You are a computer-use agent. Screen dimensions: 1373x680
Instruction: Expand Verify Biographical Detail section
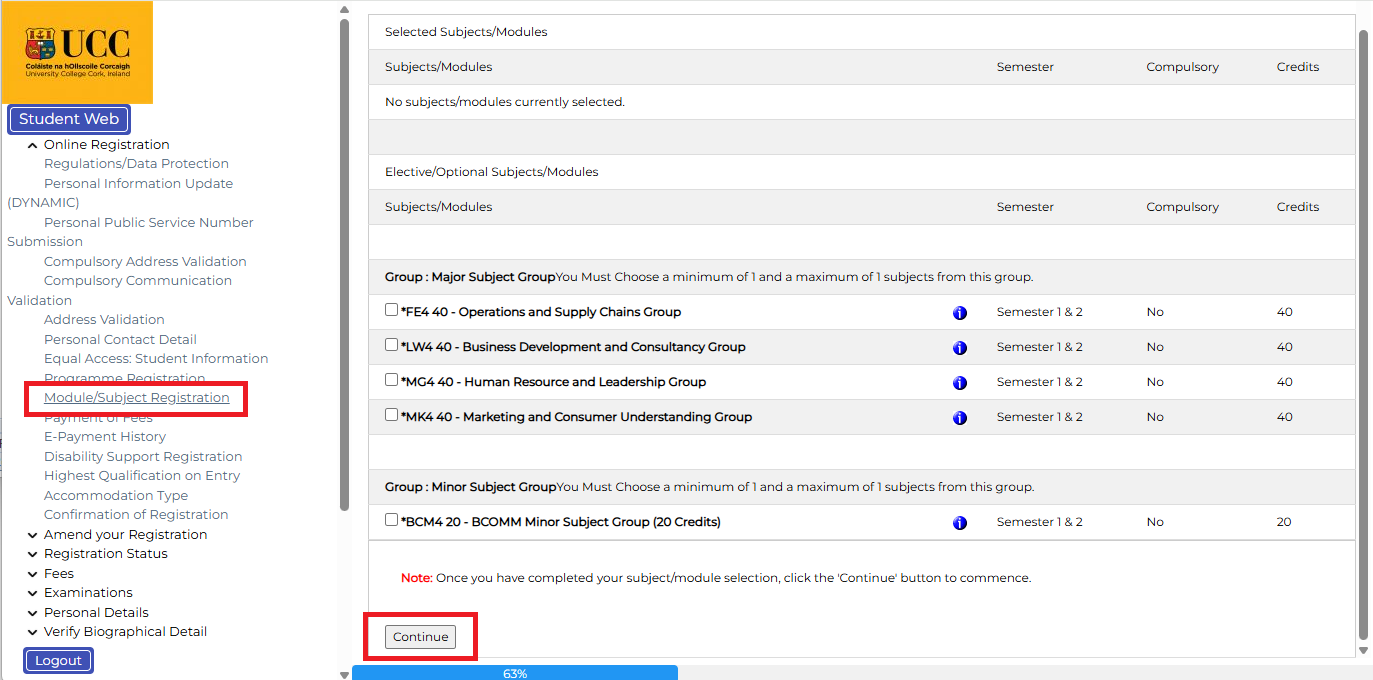[x=33, y=632]
